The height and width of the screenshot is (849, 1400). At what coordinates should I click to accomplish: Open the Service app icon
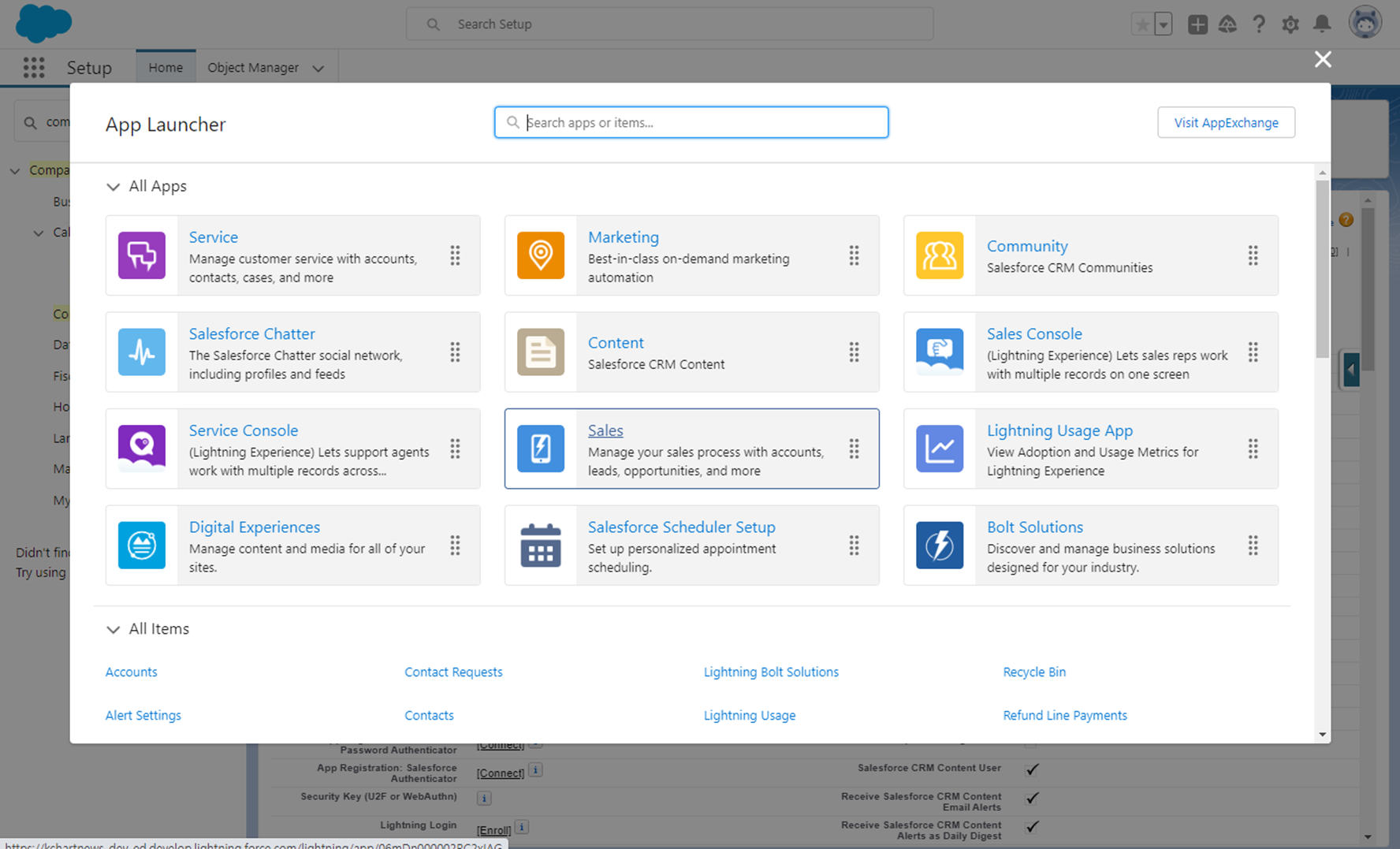[x=142, y=255]
